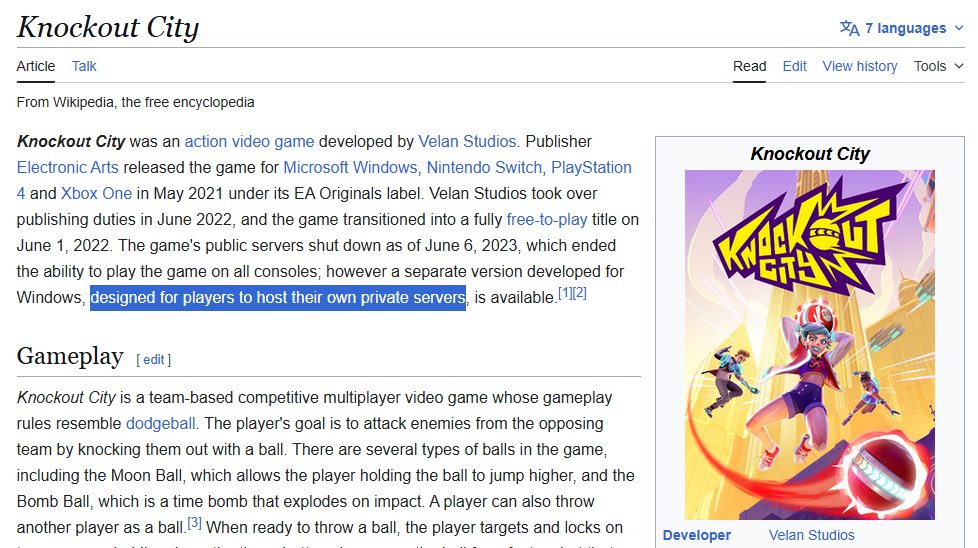This screenshot has width=978, height=548.
Task: Expand the Tools menu chevron
Action: pos(959,66)
